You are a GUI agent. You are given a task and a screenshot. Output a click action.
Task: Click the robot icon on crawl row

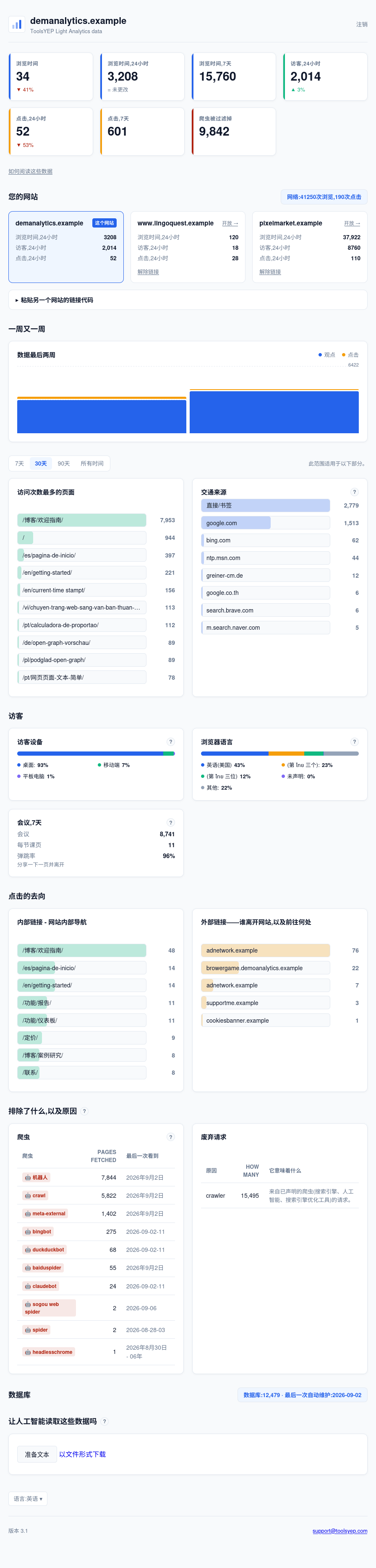click(28, 1196)
